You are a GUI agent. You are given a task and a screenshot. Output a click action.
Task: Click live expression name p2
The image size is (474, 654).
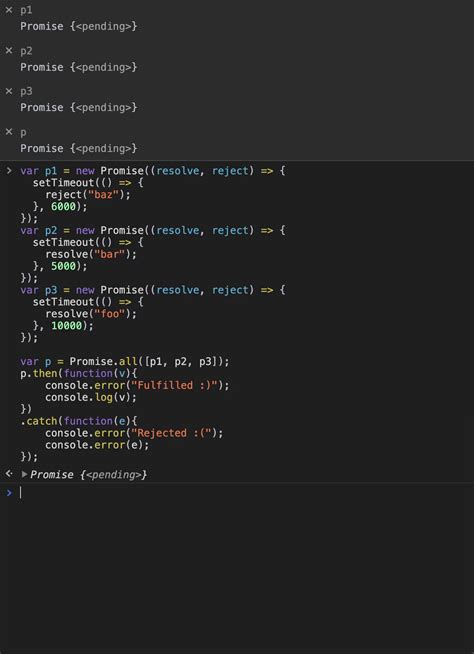[x=26, y=51]
